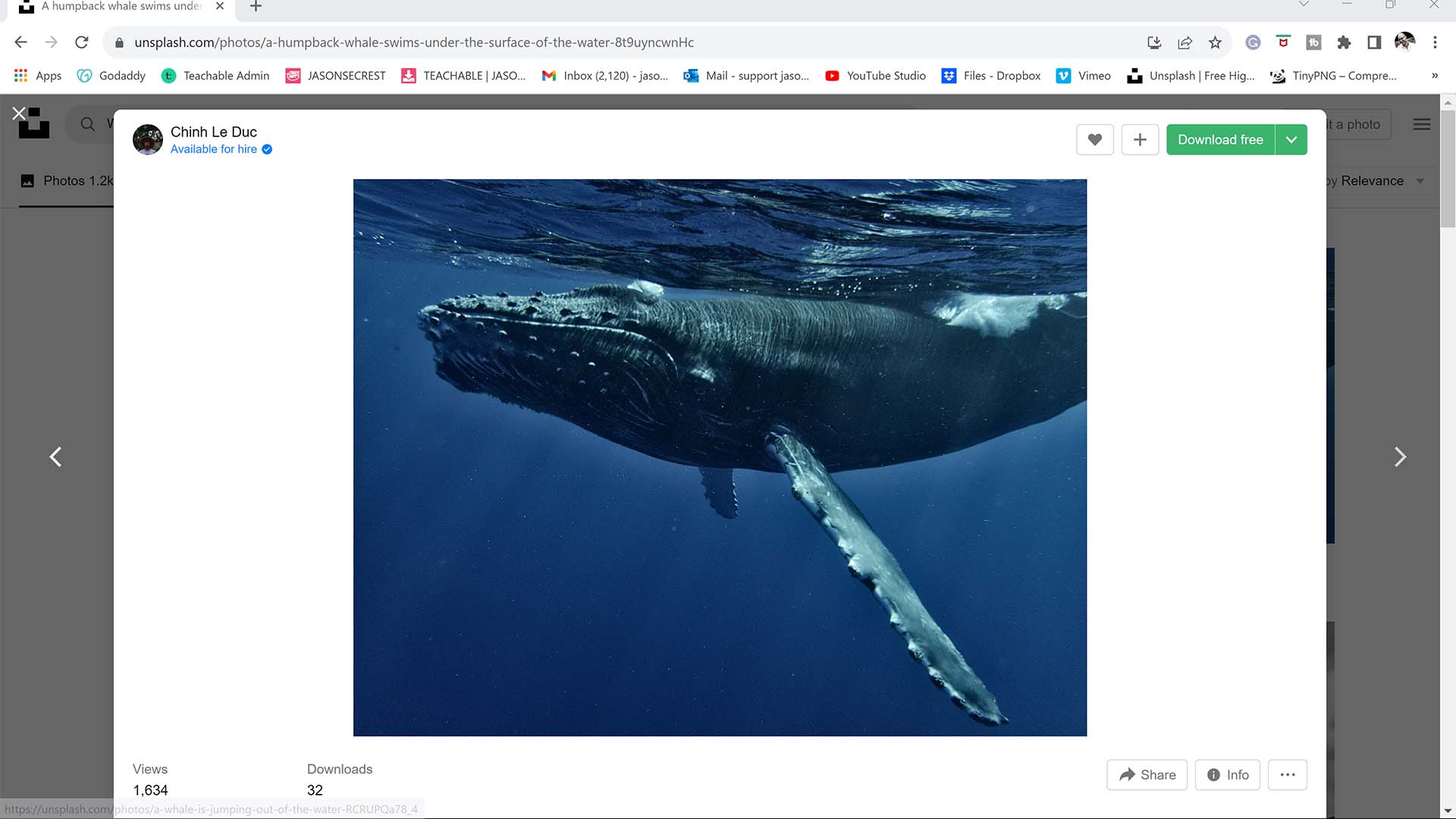Click the share page icon in address bar
This screenshot has width=1456, height=819.
click(x=1185, y=42)
